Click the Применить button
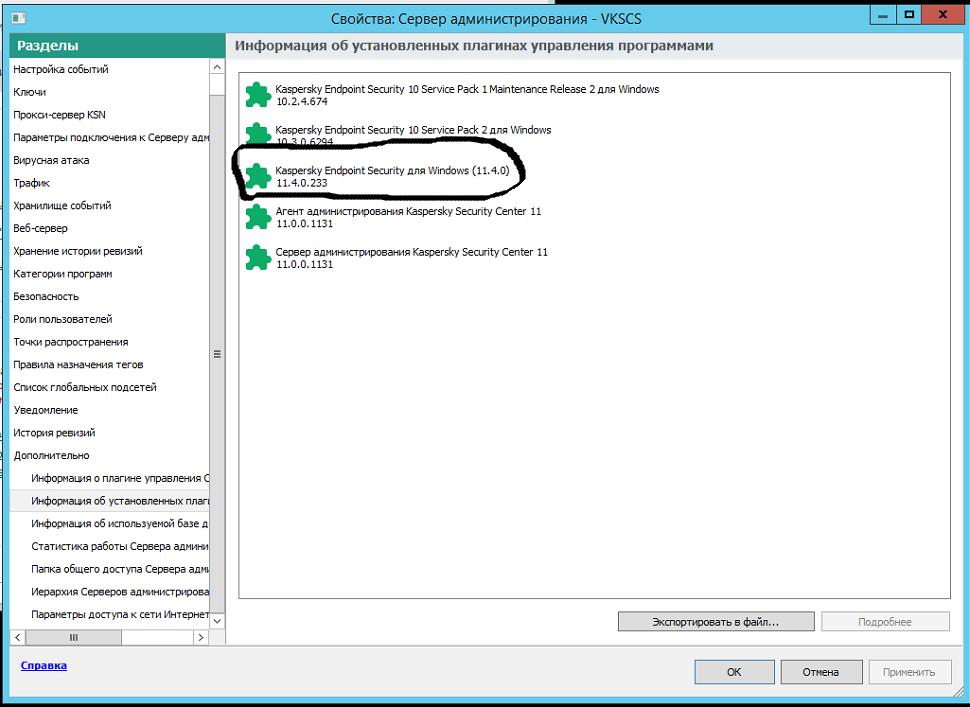The height and width of the screenshot is (707, 970). [909, 672]
